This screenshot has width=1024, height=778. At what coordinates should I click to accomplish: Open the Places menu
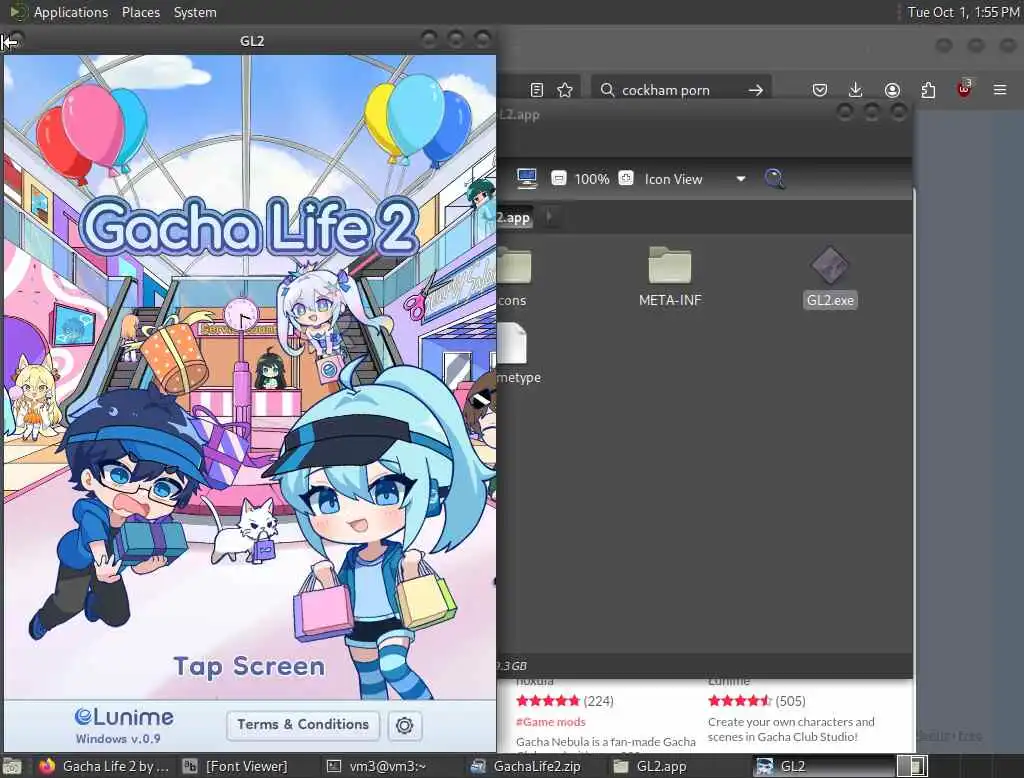click(x=140, y=12)
